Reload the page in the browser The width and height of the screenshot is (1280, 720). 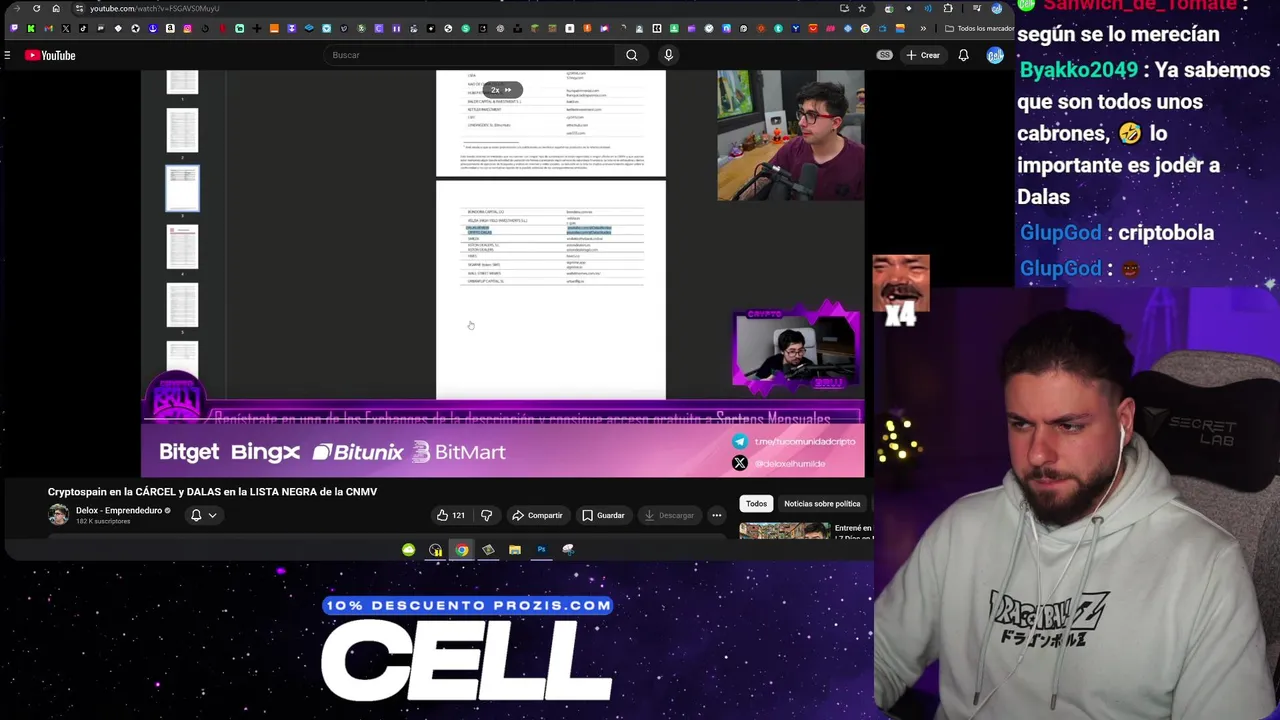[x=37, y=8]
